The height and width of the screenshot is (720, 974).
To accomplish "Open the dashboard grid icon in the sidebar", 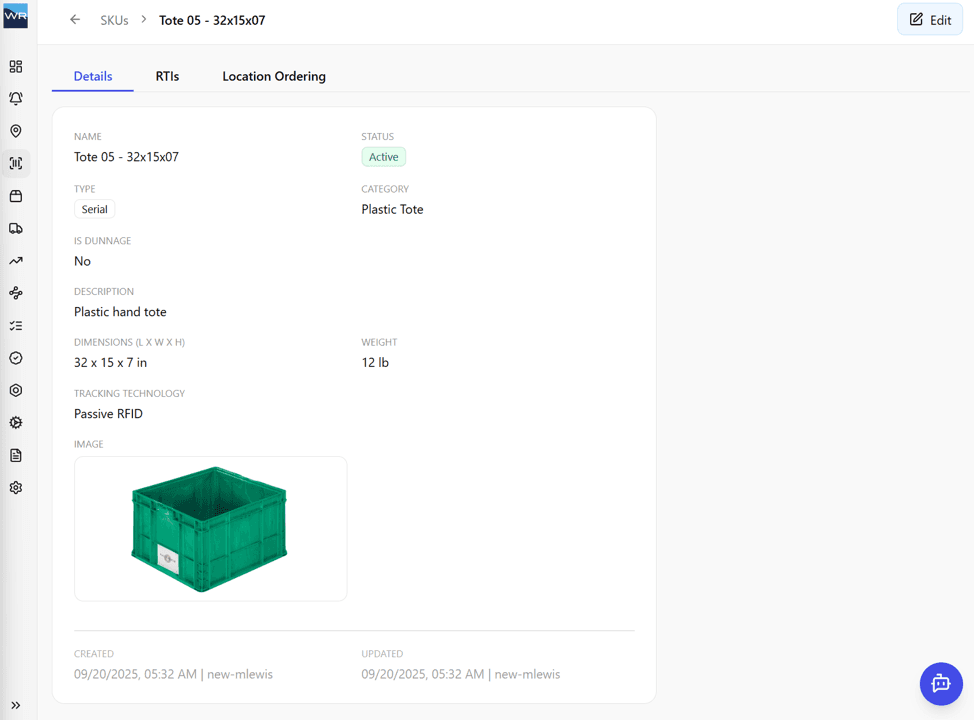I will pyautogui.click(x=15, y=66).
